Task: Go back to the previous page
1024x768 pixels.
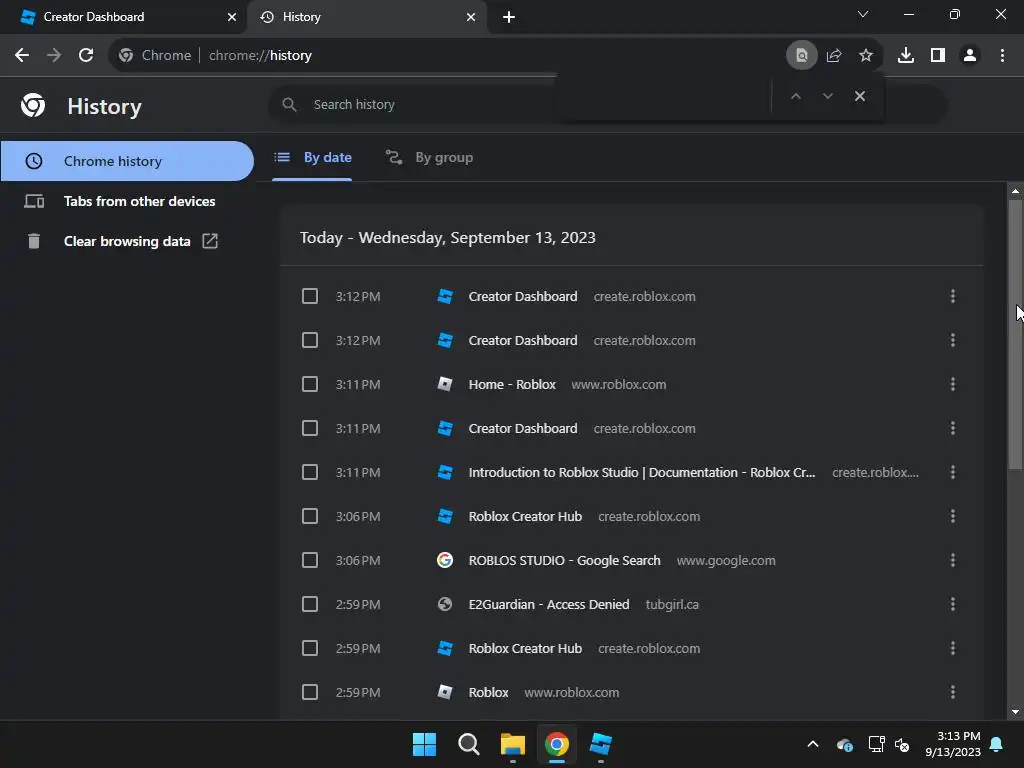Action: (22, 56)
